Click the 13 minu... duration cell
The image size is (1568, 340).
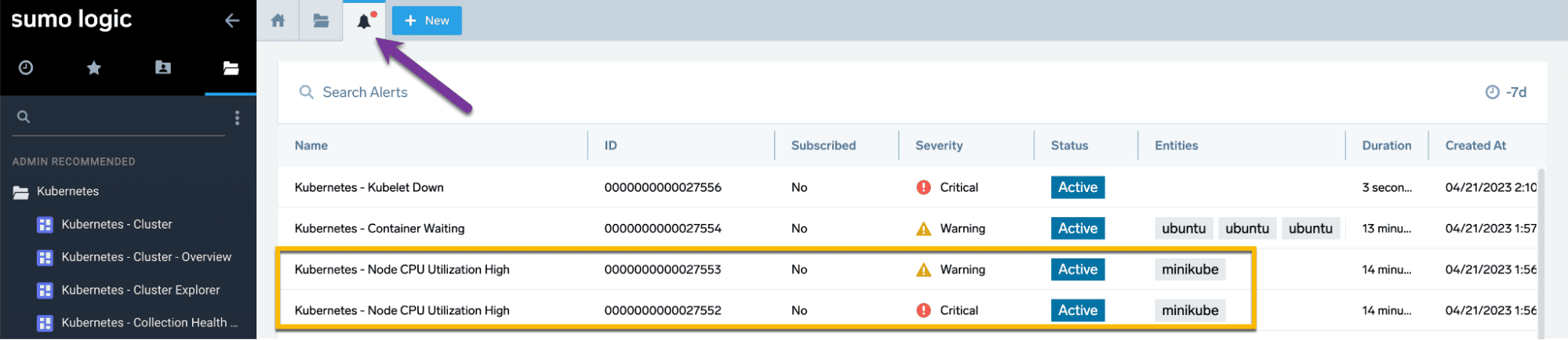(1387, 229)
